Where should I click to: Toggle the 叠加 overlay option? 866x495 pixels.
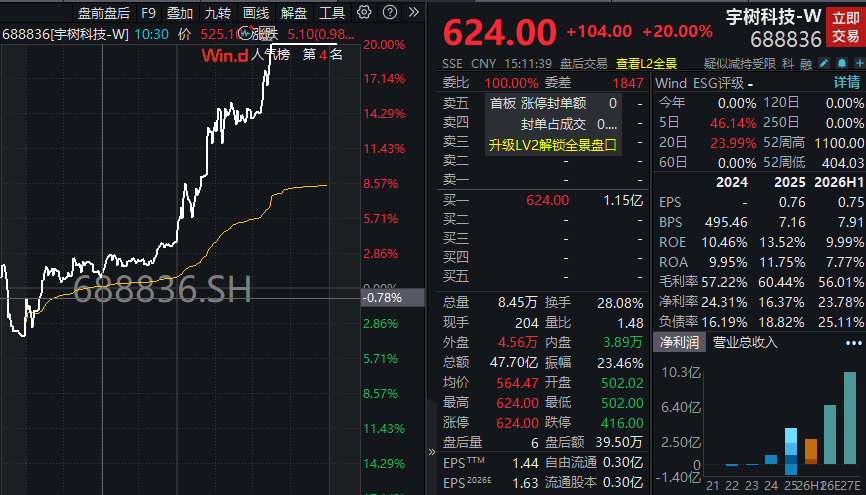180,12
